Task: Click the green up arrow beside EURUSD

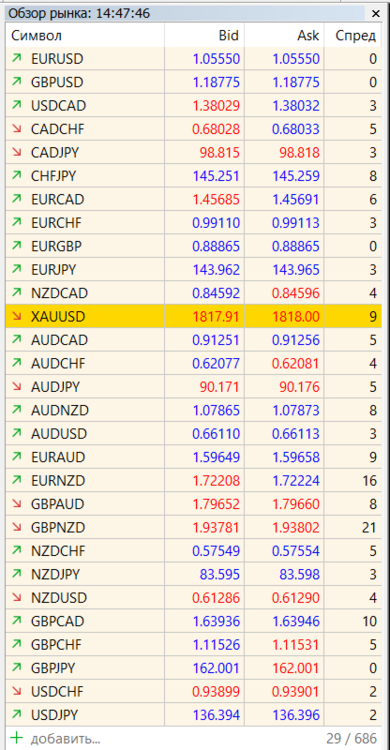Action: click(17, 59)
